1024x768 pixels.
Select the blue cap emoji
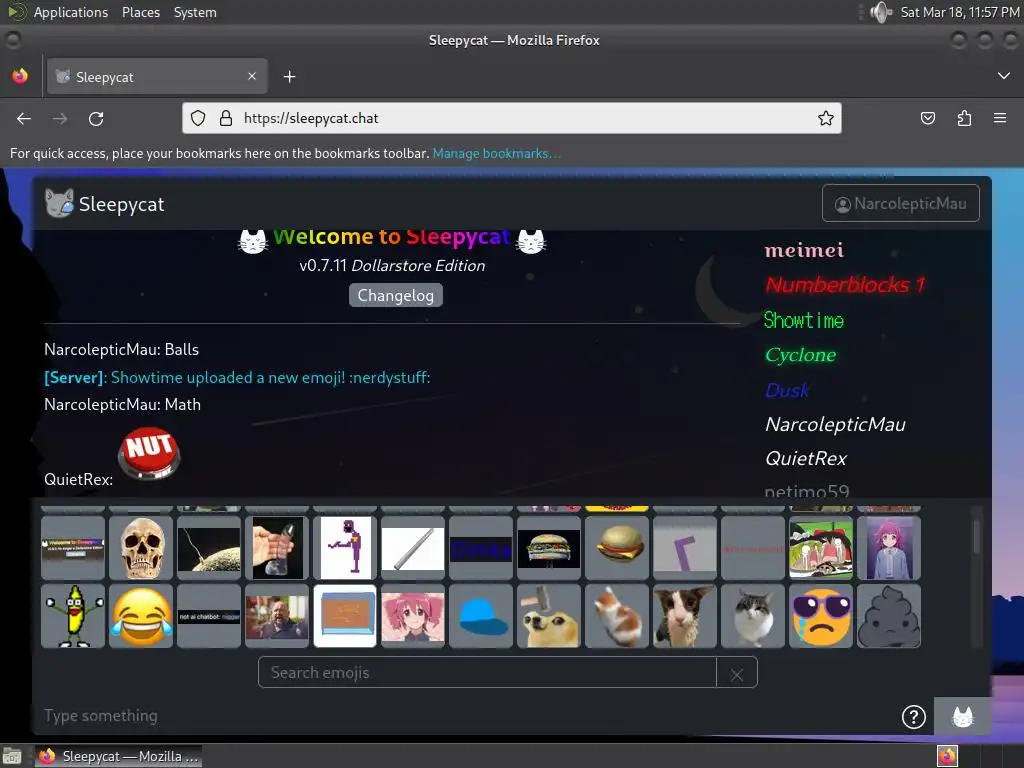tap(481, 616)
